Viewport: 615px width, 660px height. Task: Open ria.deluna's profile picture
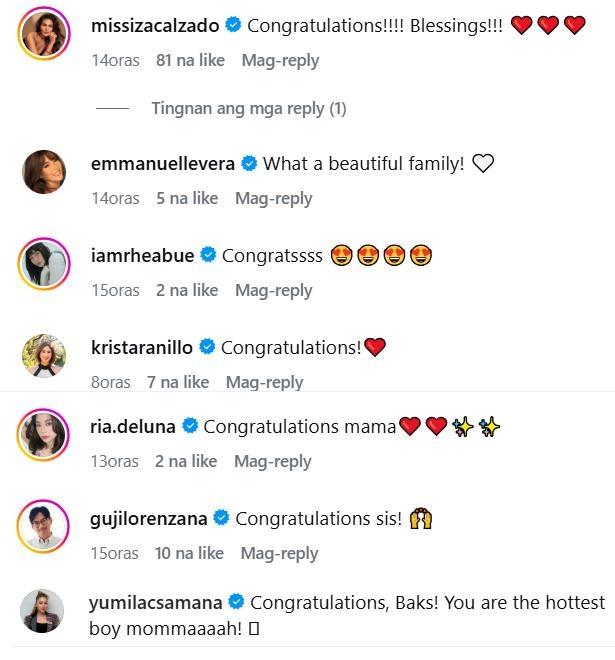(x=45, y=435)
